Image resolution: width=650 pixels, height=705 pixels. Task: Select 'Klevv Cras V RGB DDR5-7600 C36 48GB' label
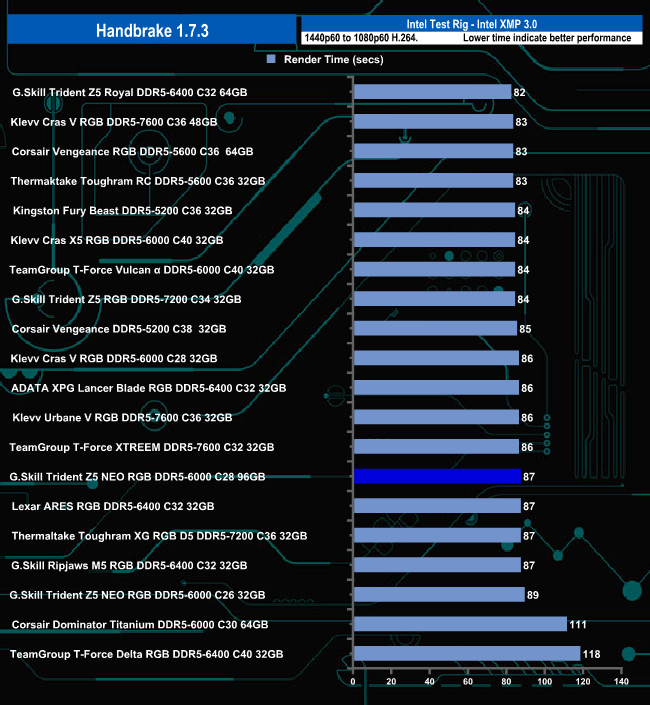tap(114, 122)
